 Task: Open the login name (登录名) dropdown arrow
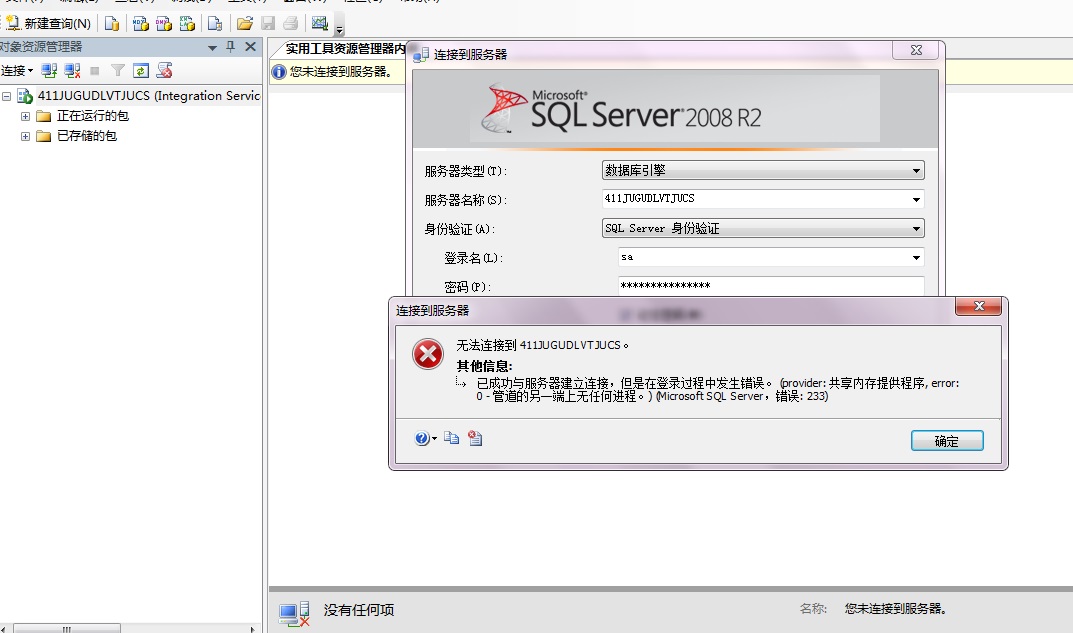click(x=916, y=258)
